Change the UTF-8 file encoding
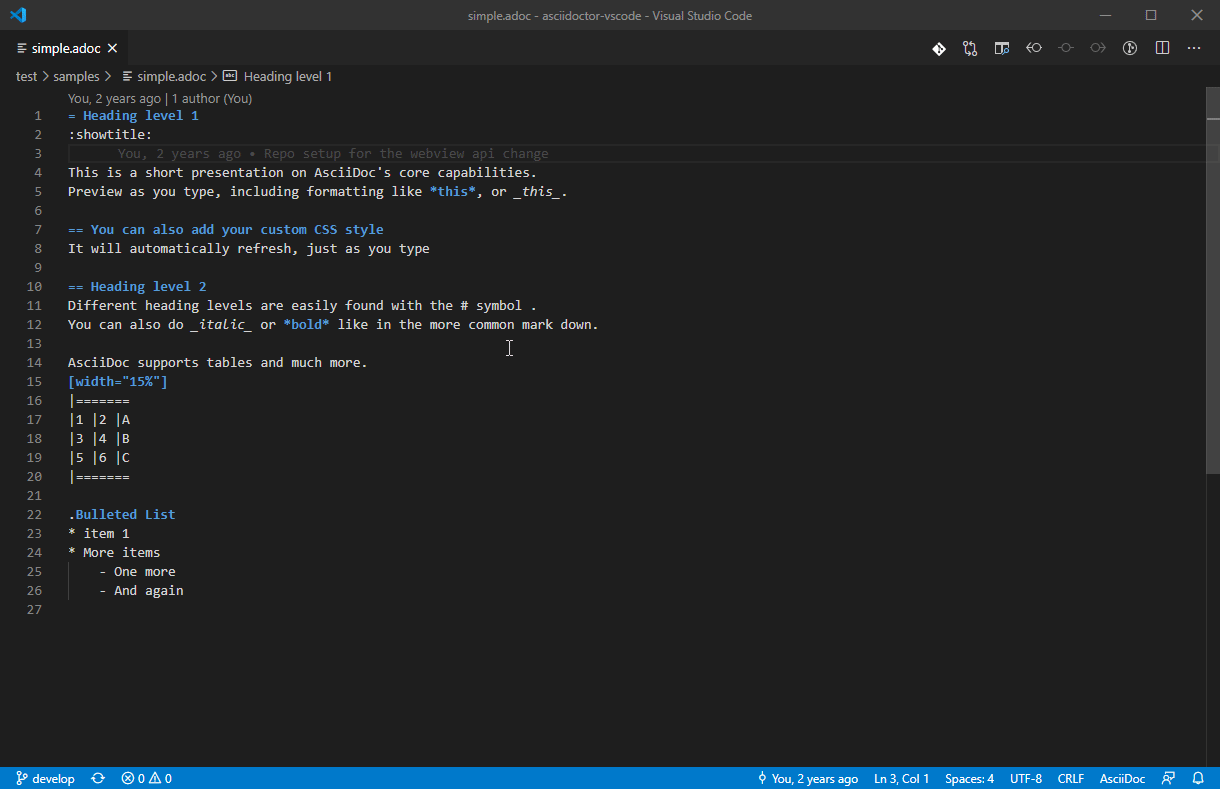The width and height of the screenshot is (1220, 789). [1026, 778]
